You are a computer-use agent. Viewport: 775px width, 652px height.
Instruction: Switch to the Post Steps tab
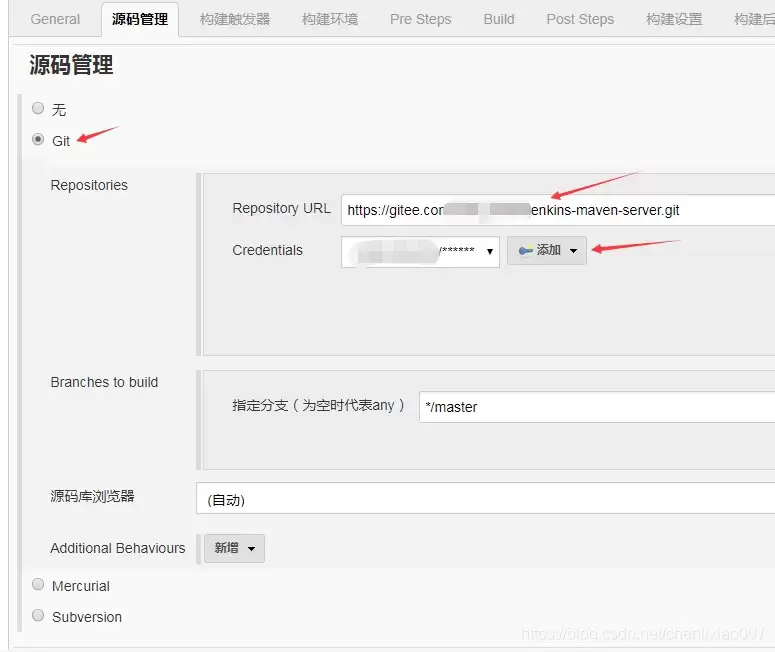point(580,19)
